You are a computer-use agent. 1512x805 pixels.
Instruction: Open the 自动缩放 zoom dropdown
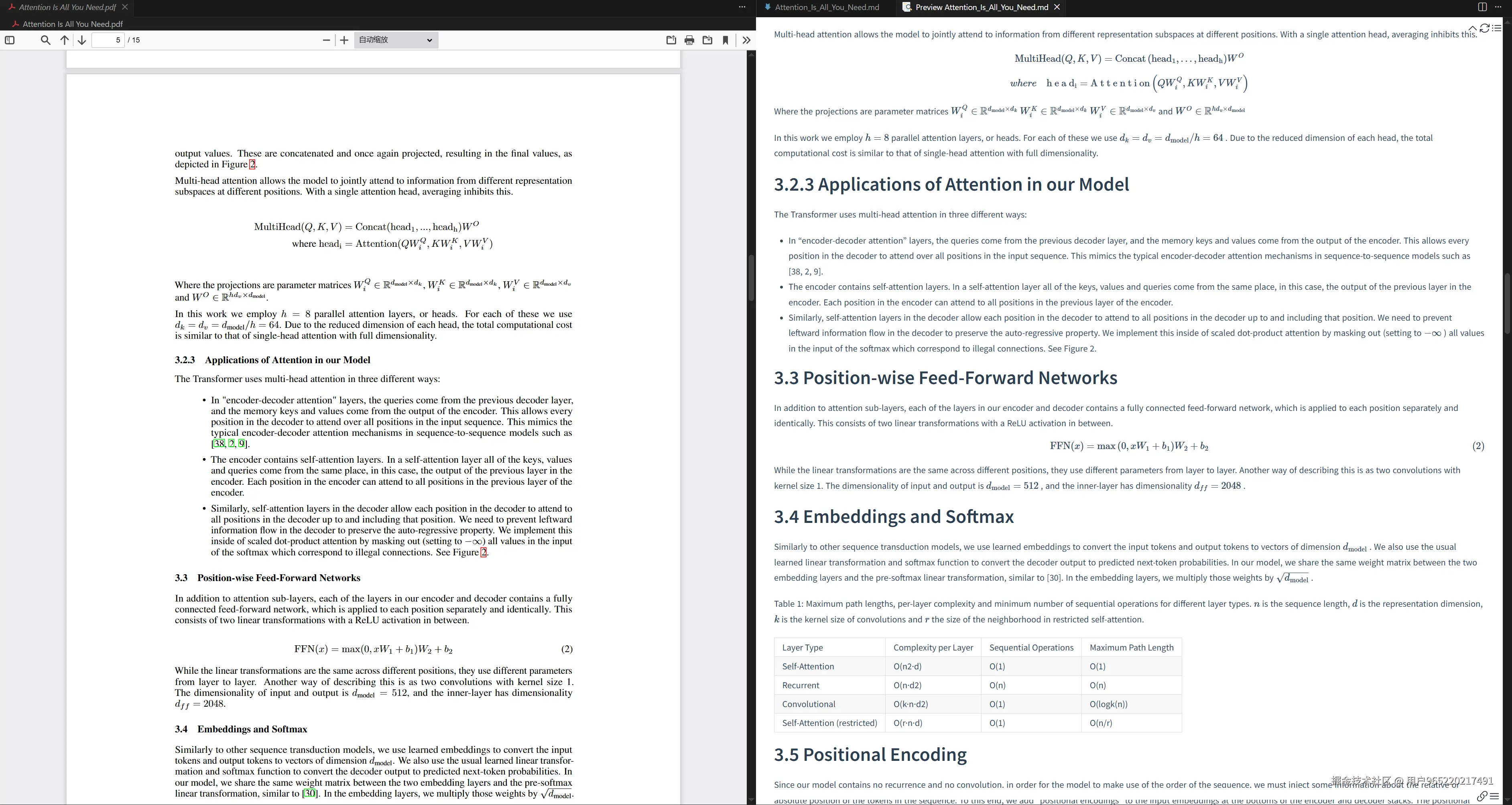click(x=396, y=40)
